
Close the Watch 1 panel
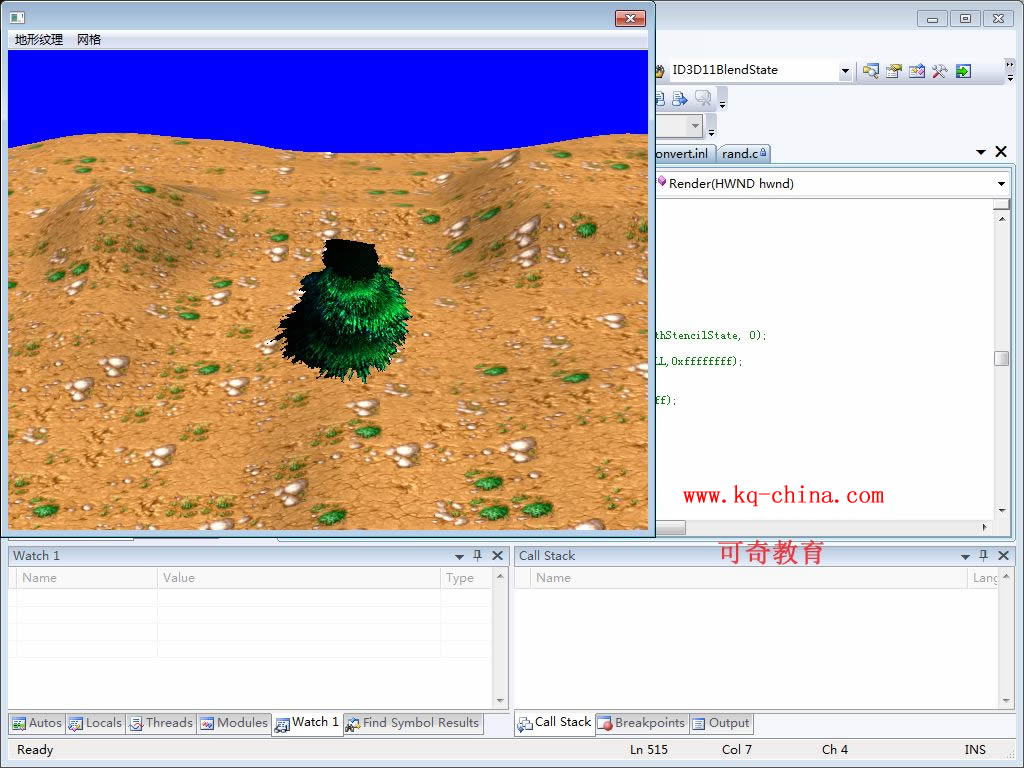[497, 556]
